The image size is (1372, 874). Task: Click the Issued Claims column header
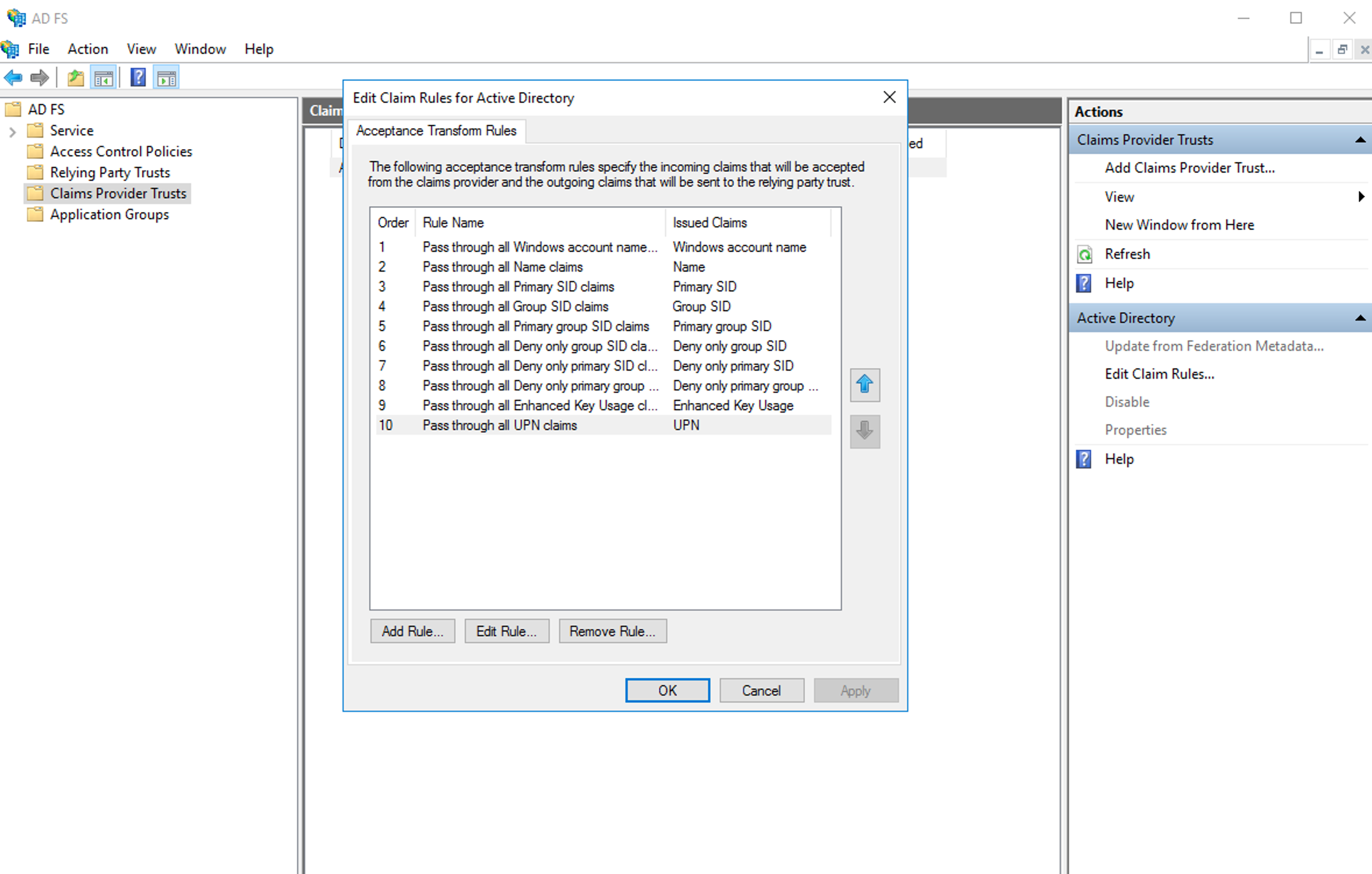coord(748,223)
